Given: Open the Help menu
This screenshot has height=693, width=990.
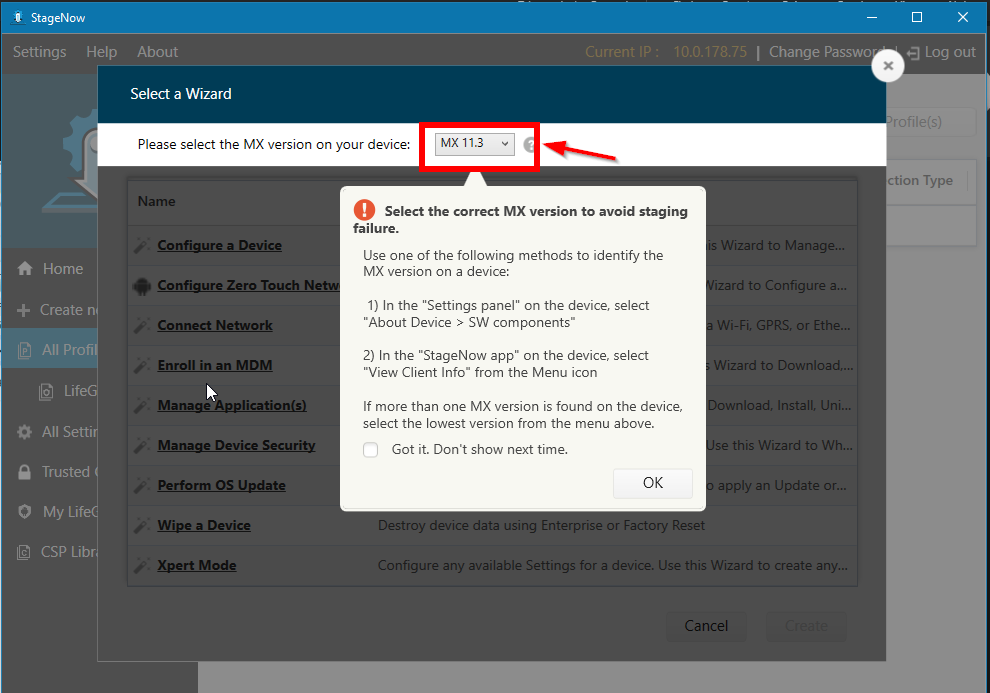Looking at the screenshot, I should [x=101, y=51].
